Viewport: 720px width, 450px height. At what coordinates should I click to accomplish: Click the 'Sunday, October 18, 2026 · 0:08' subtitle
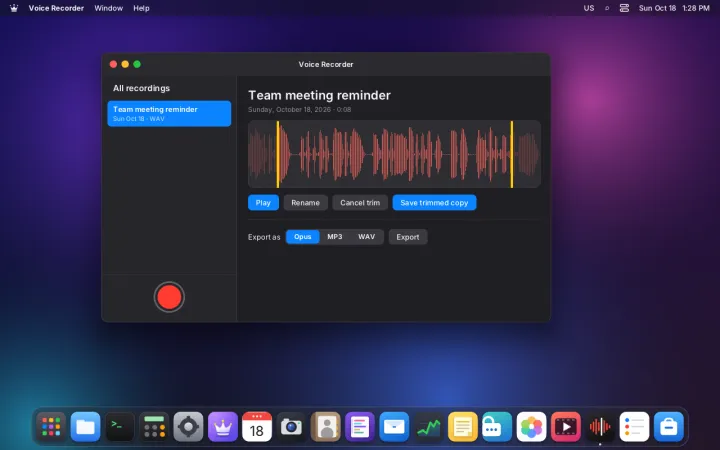point(299,110)
